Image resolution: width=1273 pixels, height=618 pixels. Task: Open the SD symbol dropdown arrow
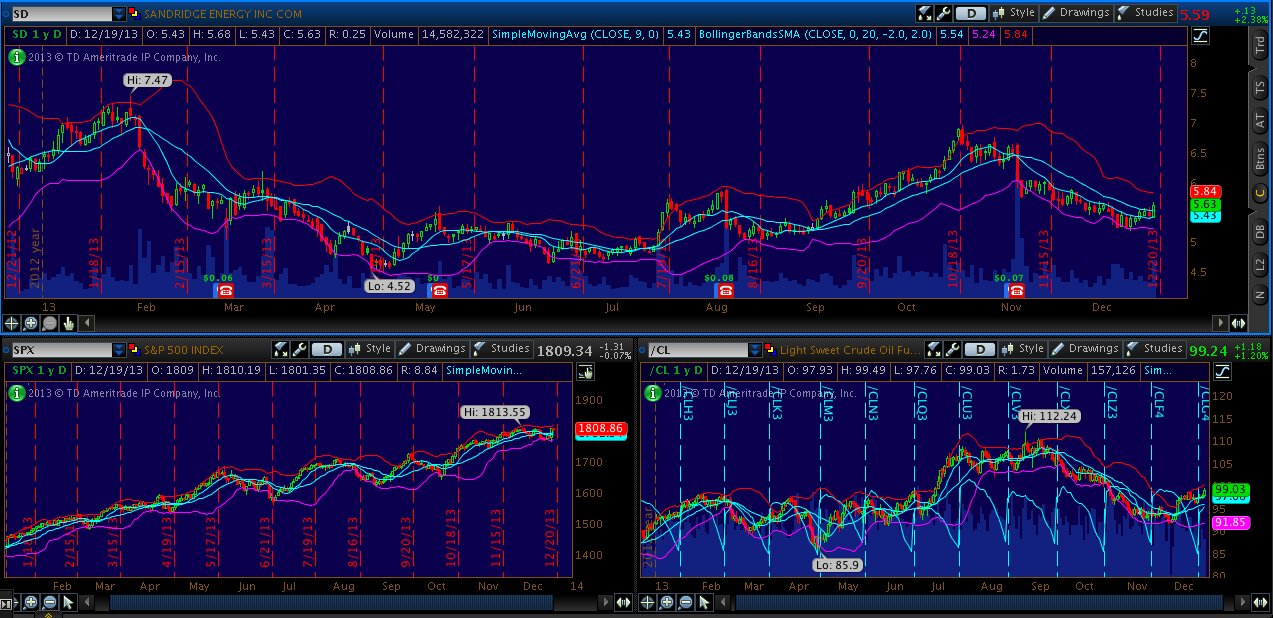tap(120, 14)
